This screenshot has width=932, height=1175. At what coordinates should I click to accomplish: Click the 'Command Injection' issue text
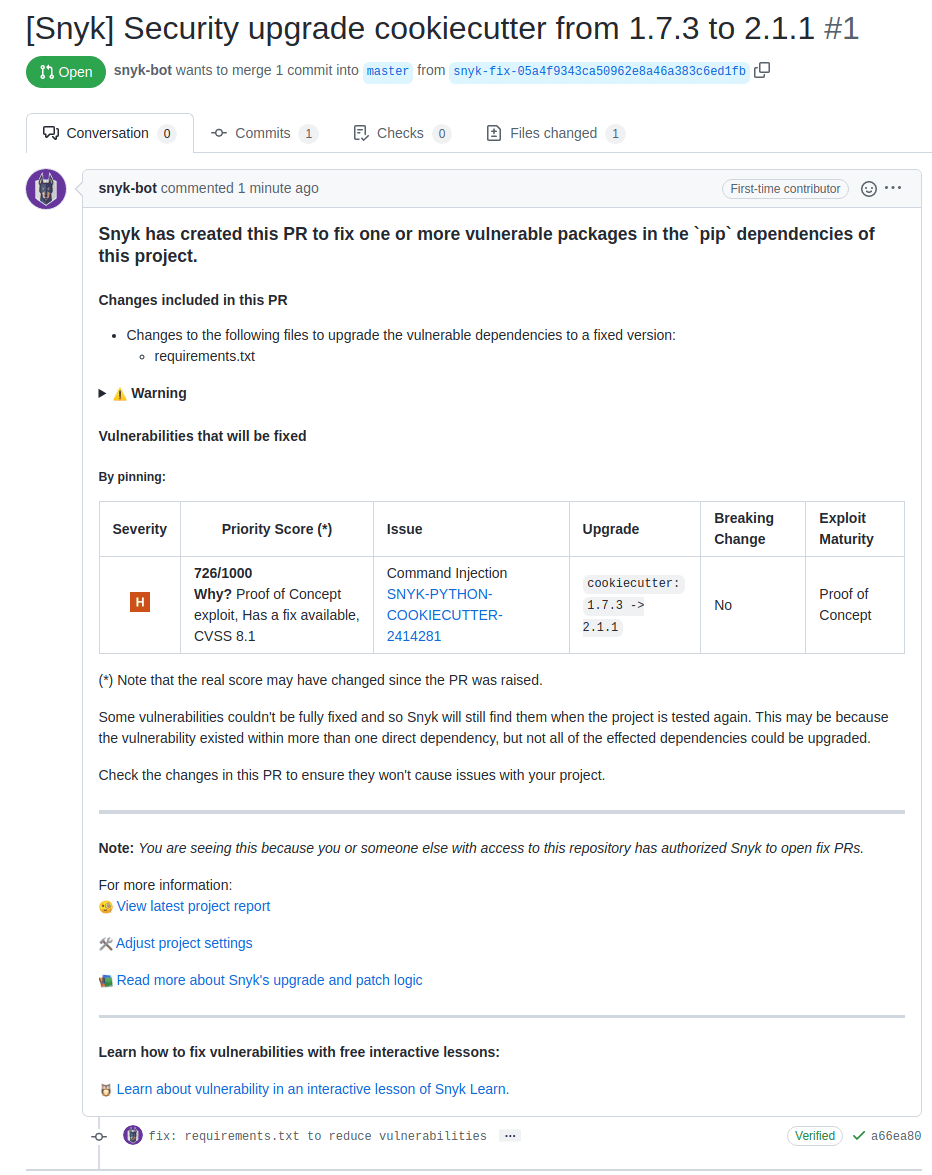coord(447,573)
